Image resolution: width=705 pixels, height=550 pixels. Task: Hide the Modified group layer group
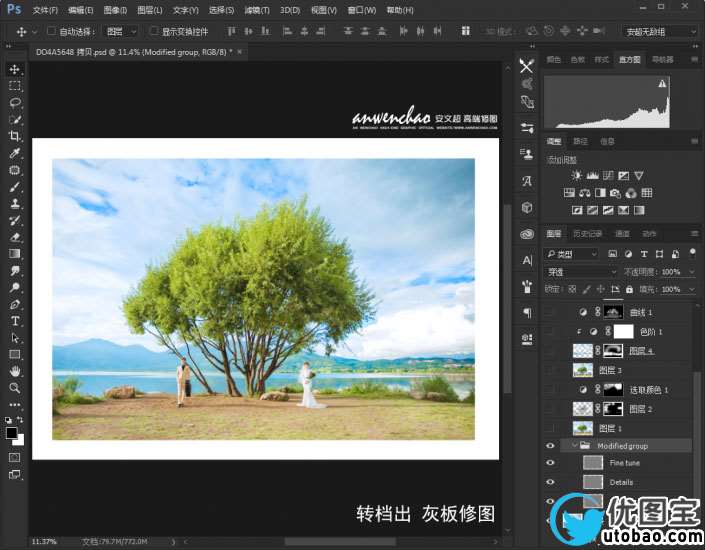point(550,446)
